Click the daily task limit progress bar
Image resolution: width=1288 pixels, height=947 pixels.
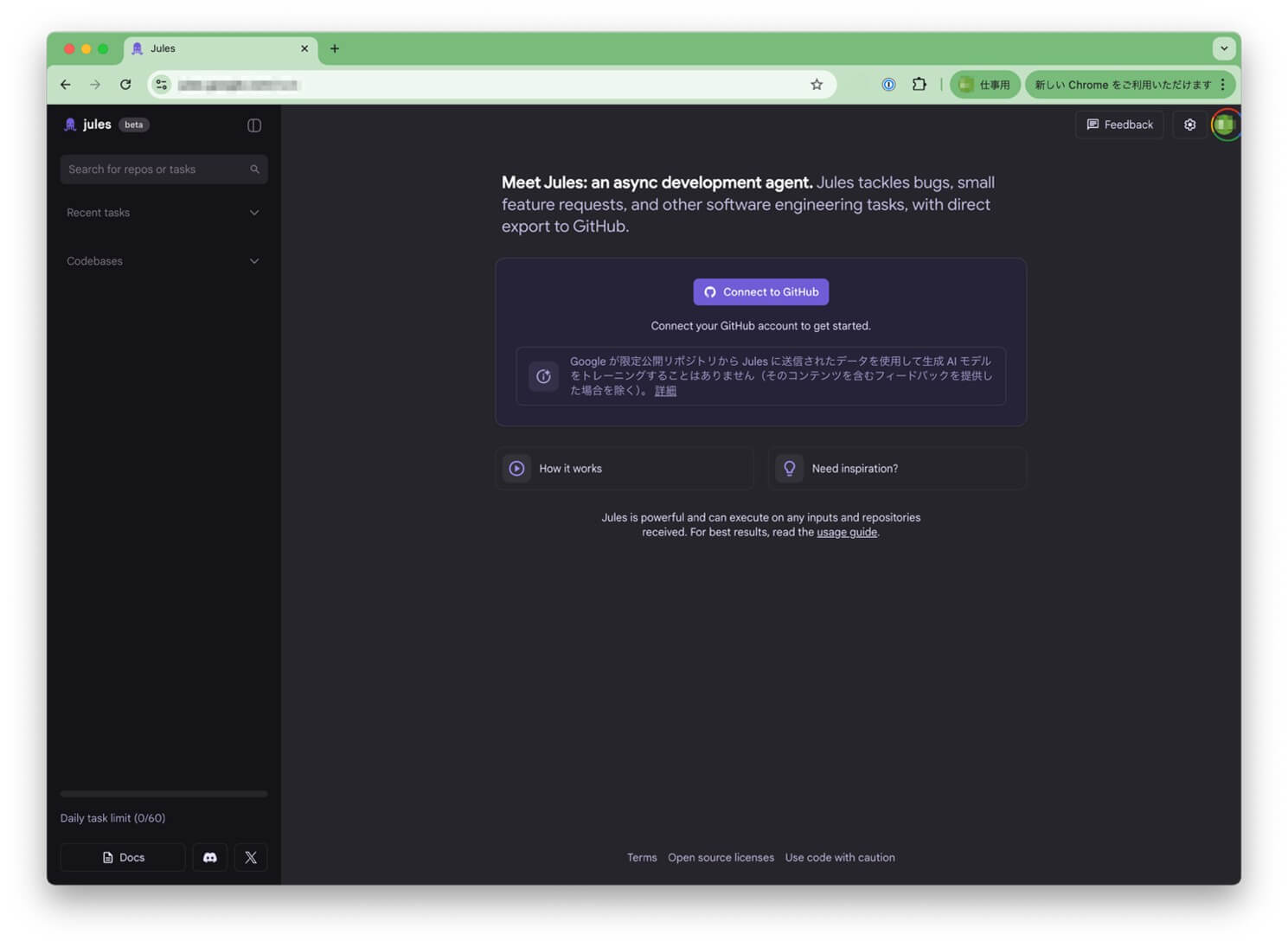(163, 794)
